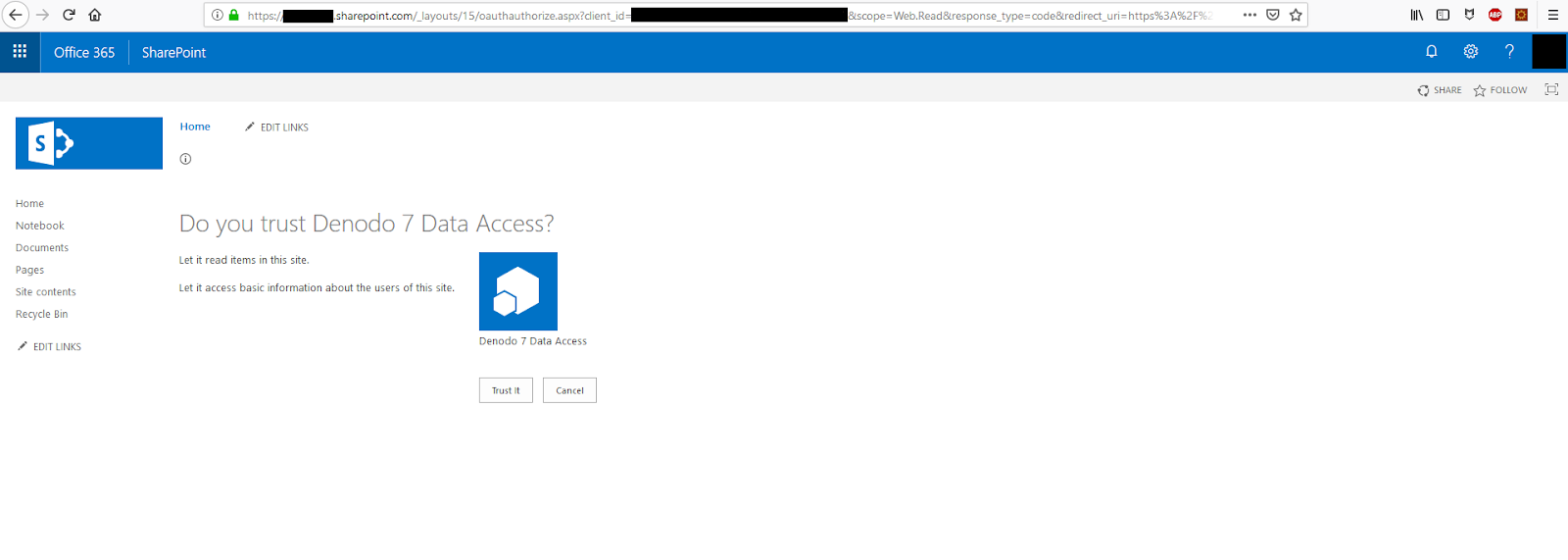Viewport: 1568px width, 560px height.
Task: Click the information circle icon under Home
Action: click(185, 159)
